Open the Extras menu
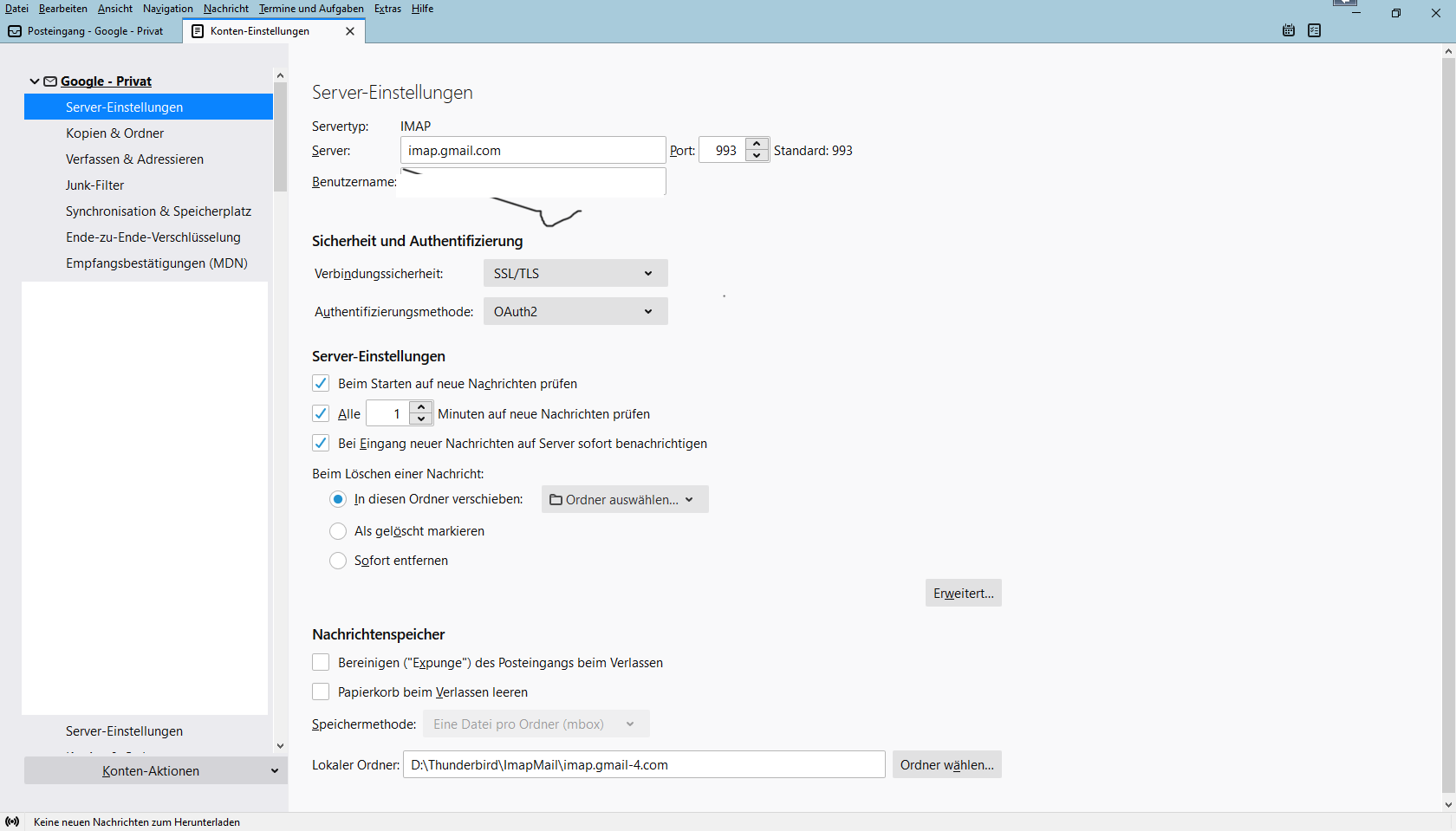The image size is (1456, 831). pos(387,9)
